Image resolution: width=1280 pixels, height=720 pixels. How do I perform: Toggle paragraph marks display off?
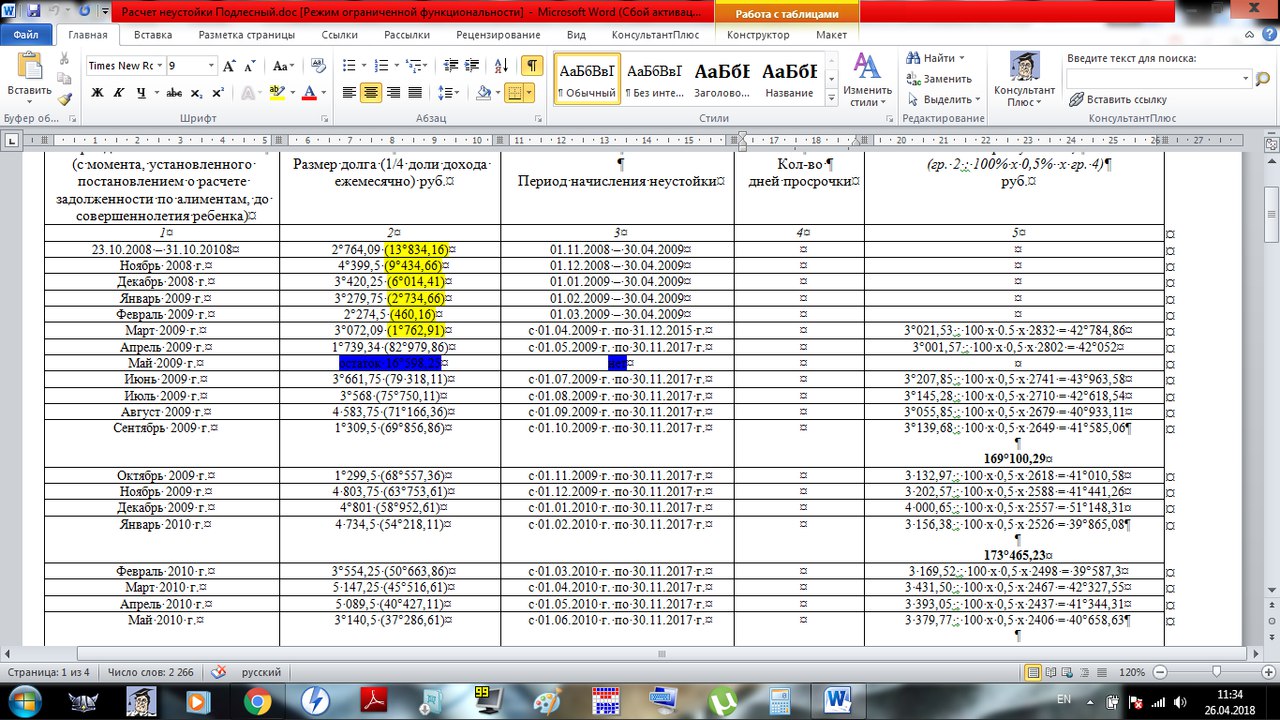pyautogui.click(x=533, y=65)
